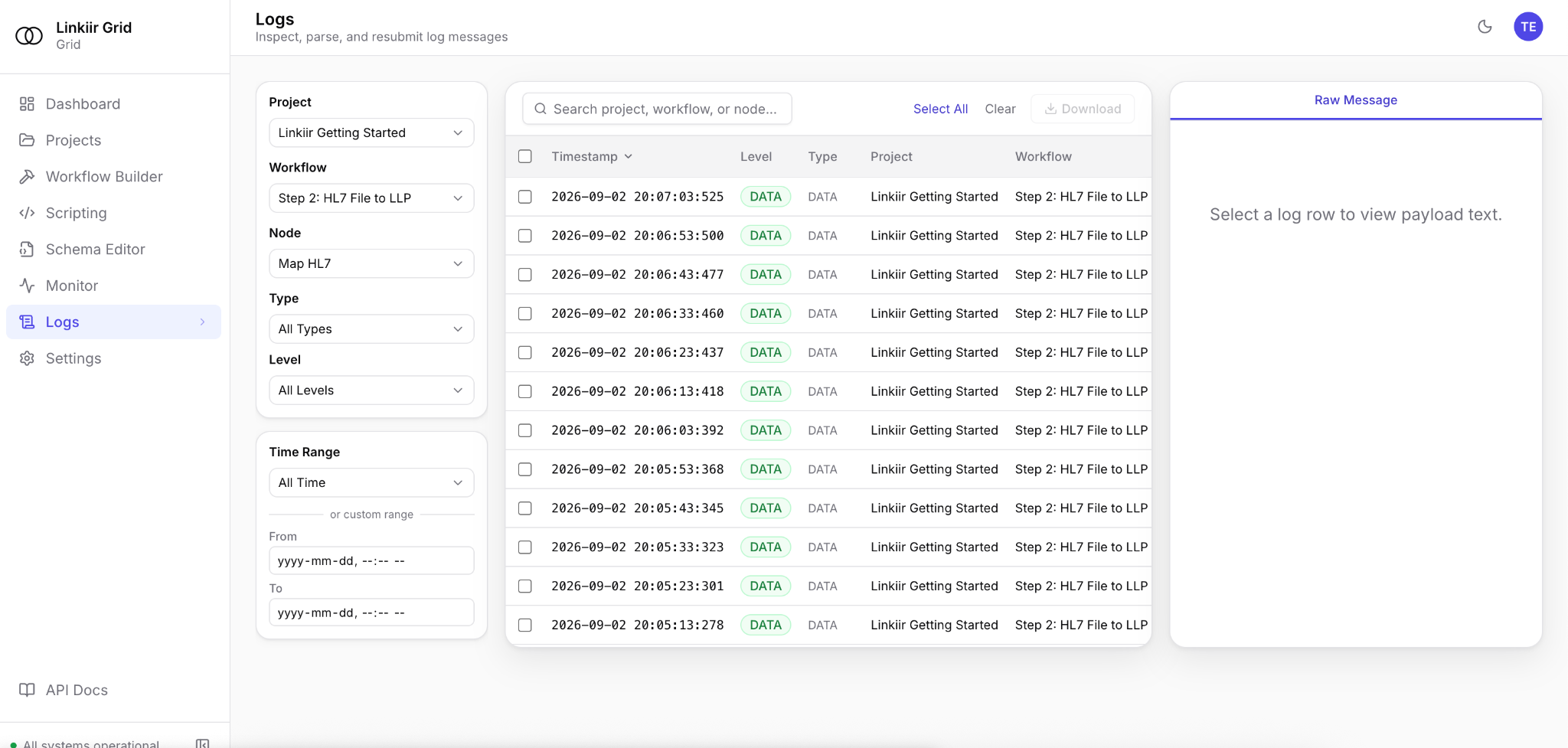Click the Logs sidebar item
Screen dimensions: 1568x748
pyautogui.click(x=113, y=322)
